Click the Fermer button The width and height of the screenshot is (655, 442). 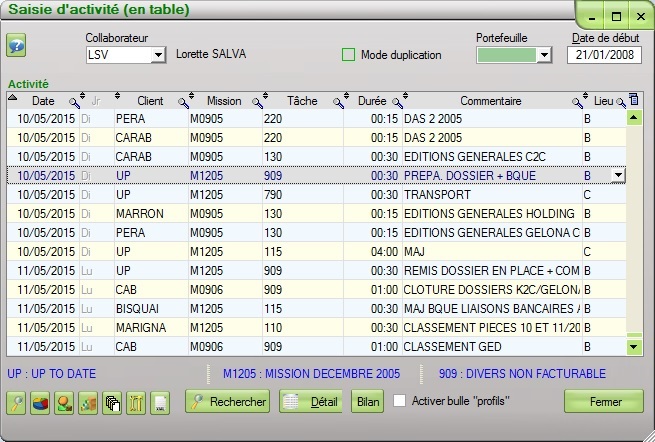pos(604,401)
